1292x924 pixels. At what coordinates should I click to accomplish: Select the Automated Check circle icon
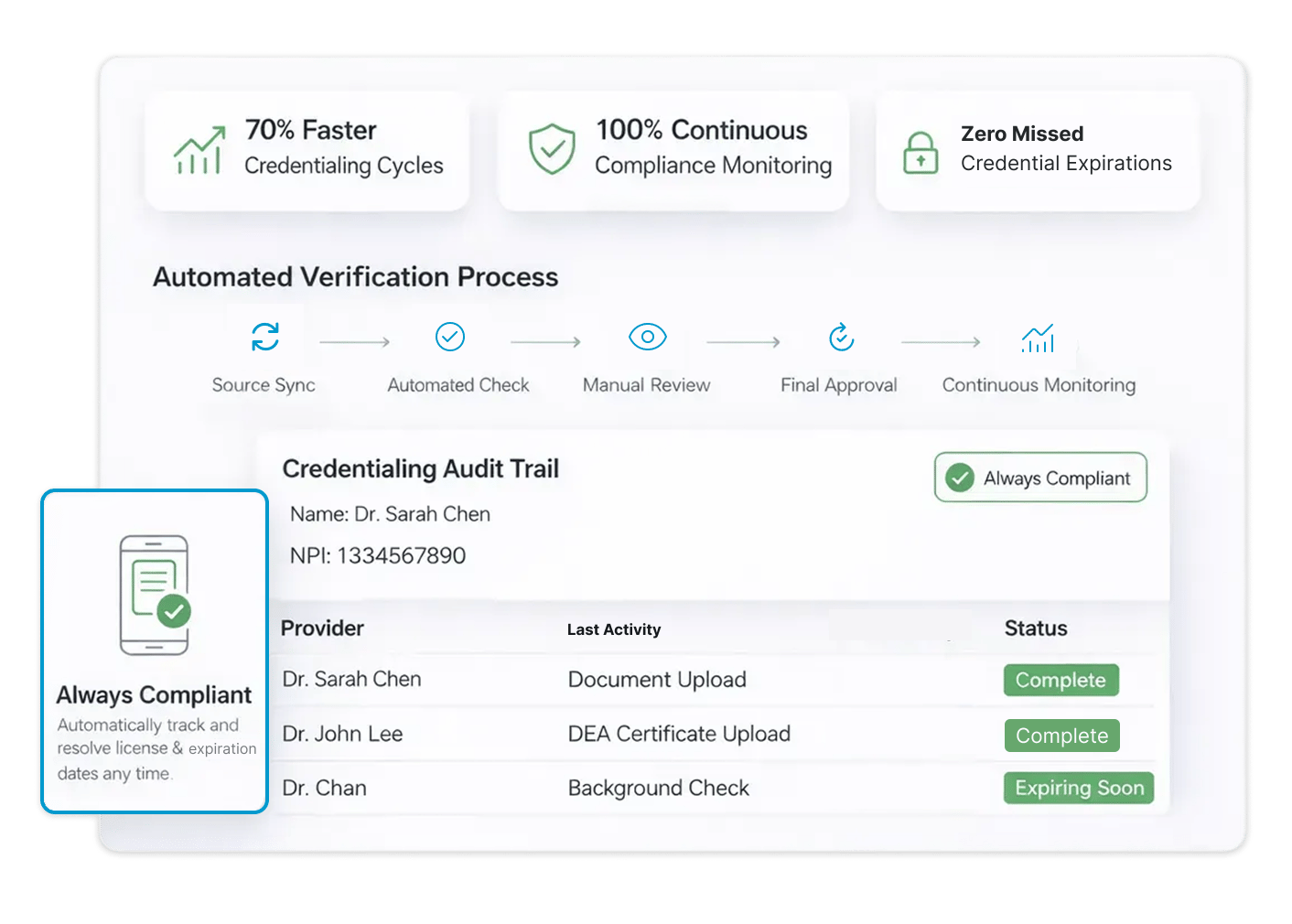[x=449, y=337]
